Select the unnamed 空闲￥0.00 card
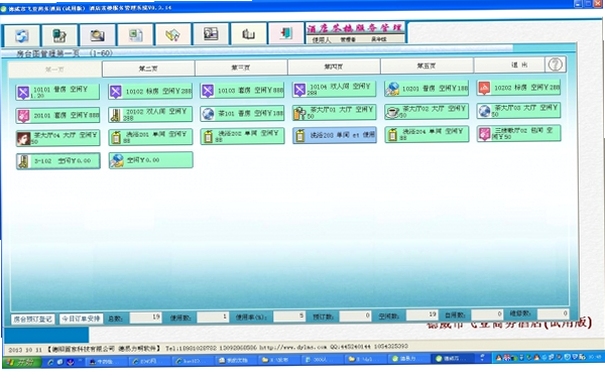The width and height of the screenshot is (605, 378). (x=150, y=160)
